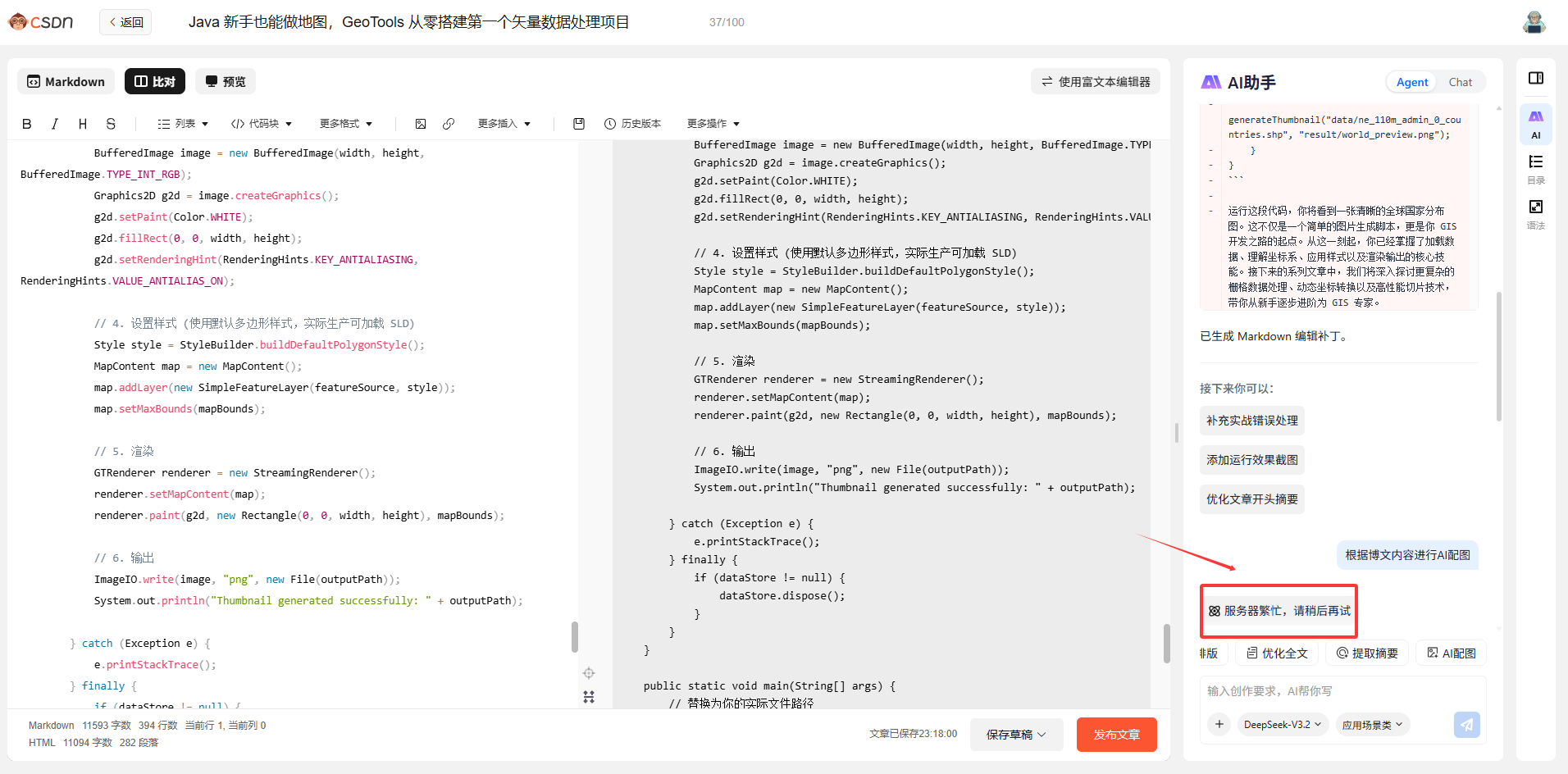1568x774 pixels.
Task: Click 使用富文本编辑器 to switch editors
Action: [x=1096, y=81]
